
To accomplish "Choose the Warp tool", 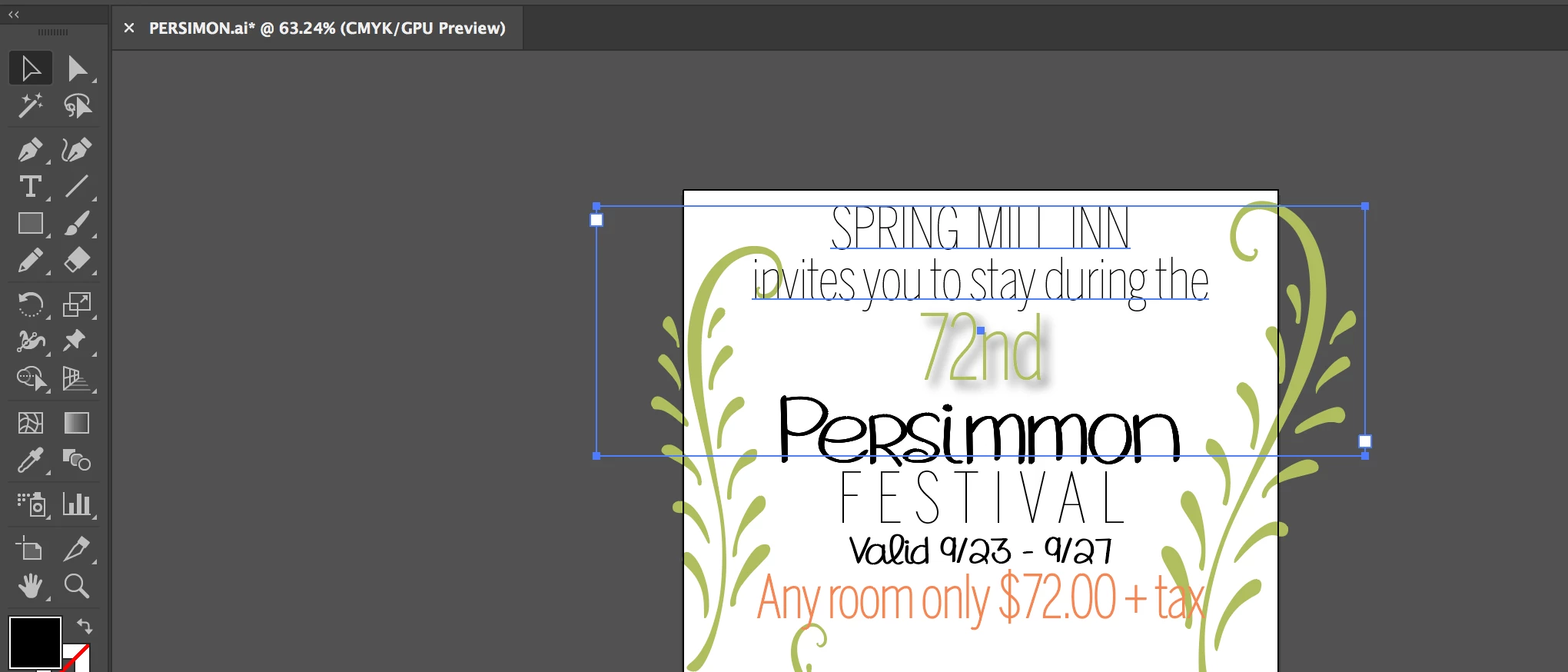I will click(31, 341).
